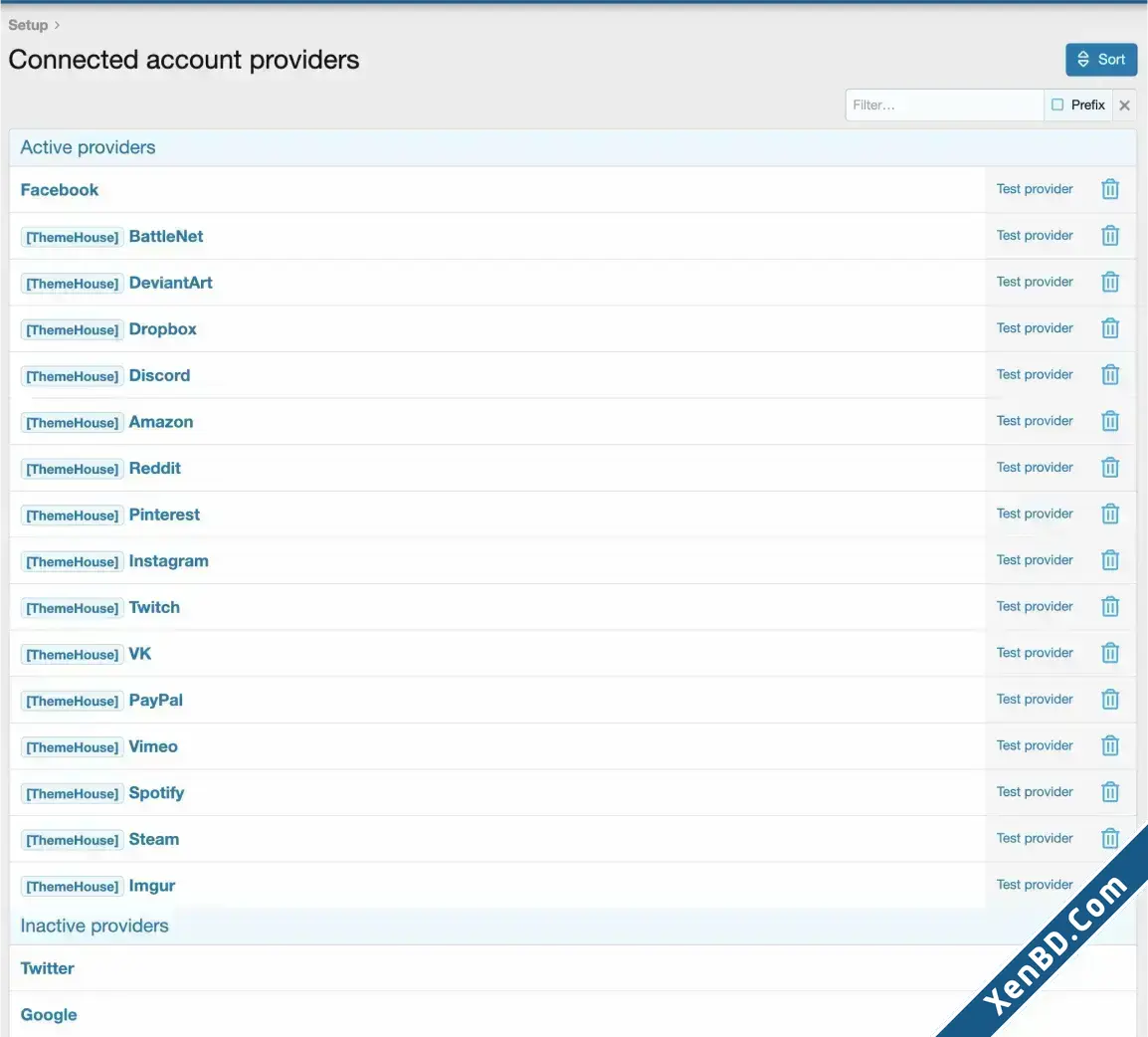Screen dimensions: 1148x1037
Task: Test provider for BattleNet
Action: tap(1035, 235)
